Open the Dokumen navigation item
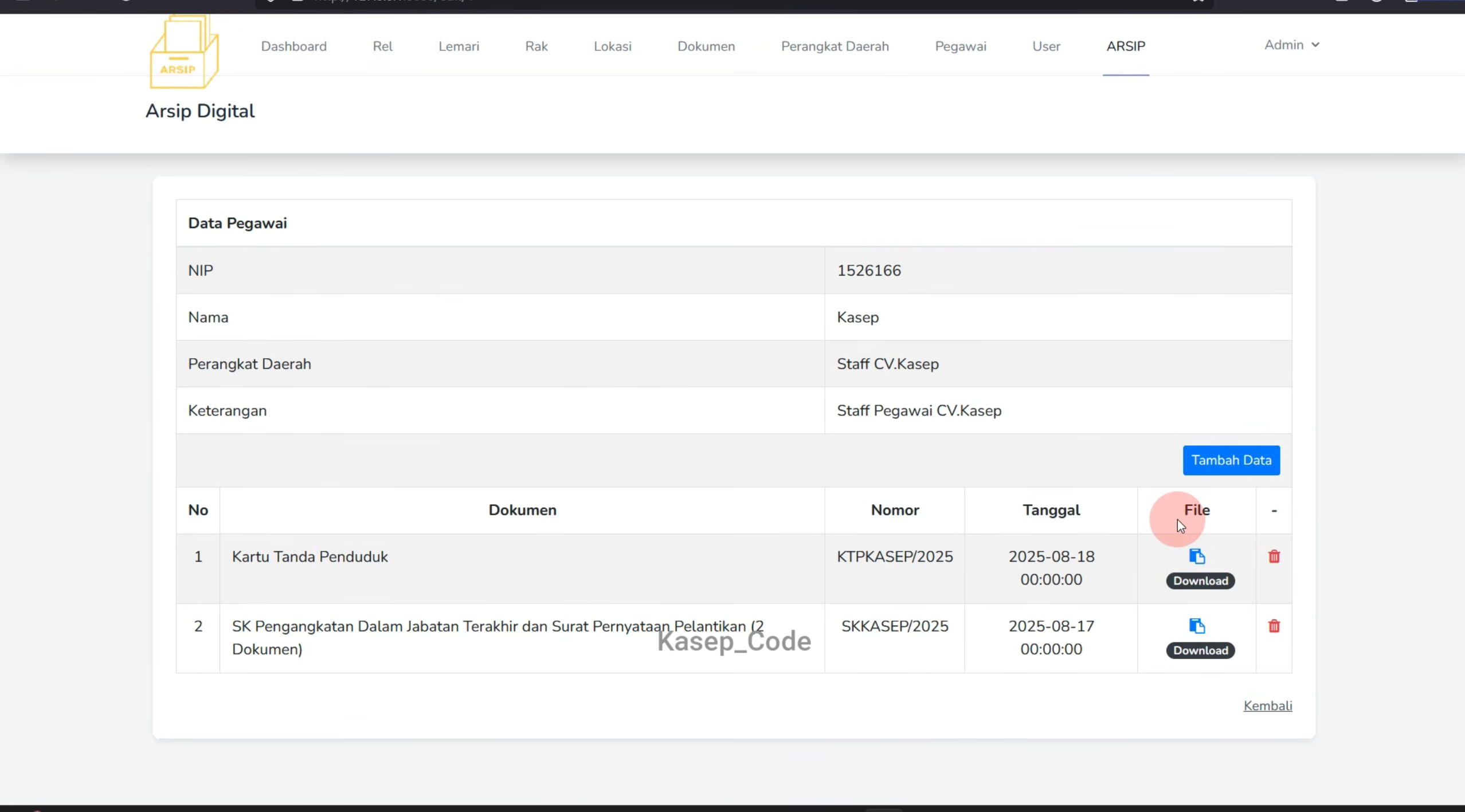 pos(706,46)
